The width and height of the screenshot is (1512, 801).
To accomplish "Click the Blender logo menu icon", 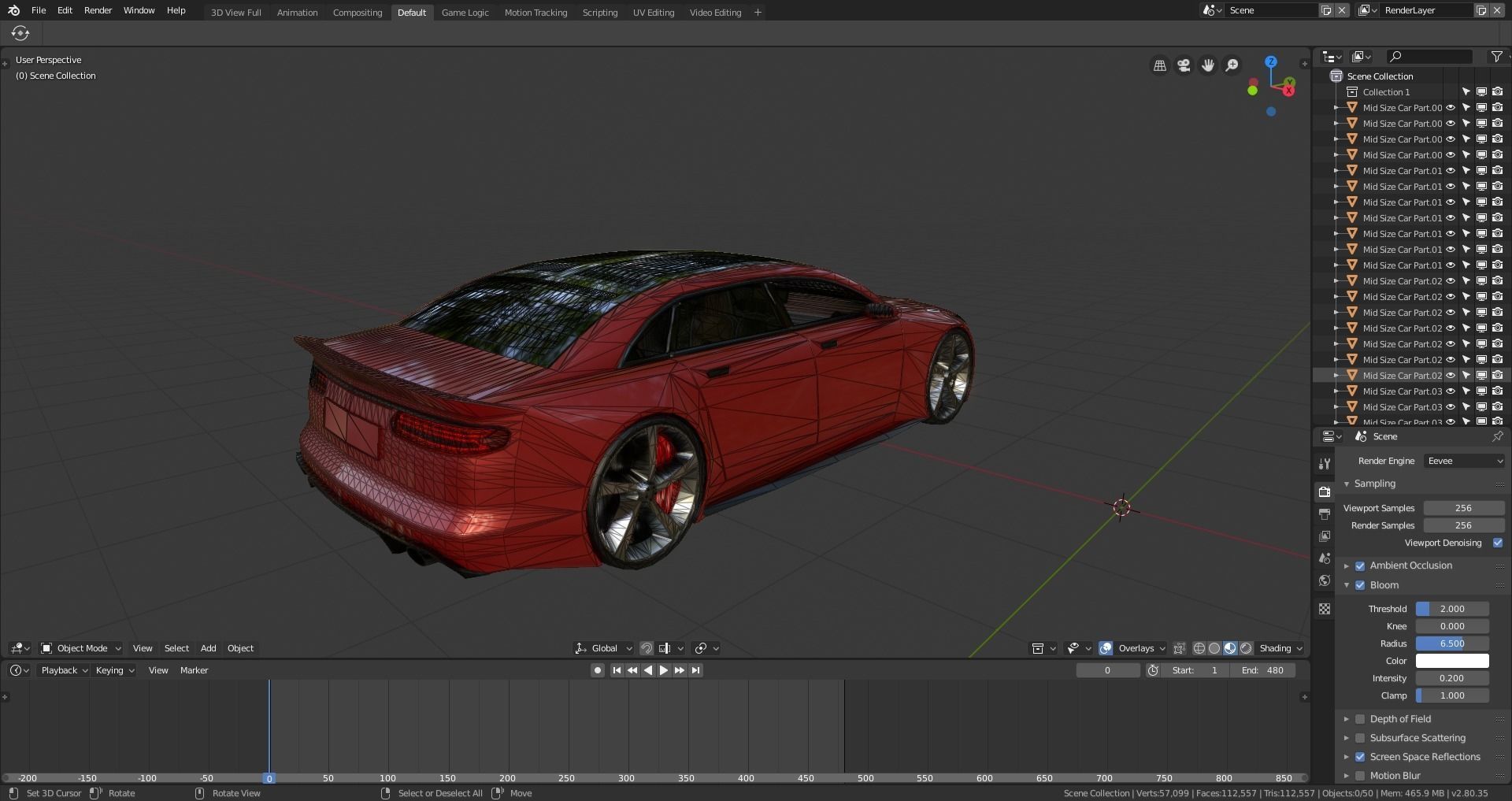I will pos(13,10).
